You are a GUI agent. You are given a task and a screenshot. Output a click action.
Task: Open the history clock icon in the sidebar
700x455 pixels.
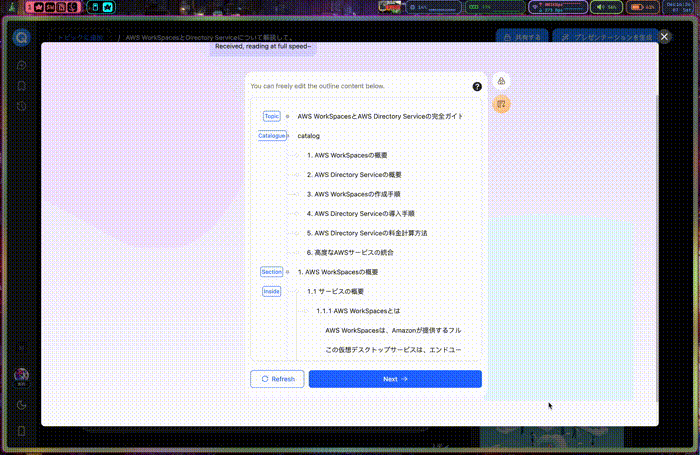(21, 106)
